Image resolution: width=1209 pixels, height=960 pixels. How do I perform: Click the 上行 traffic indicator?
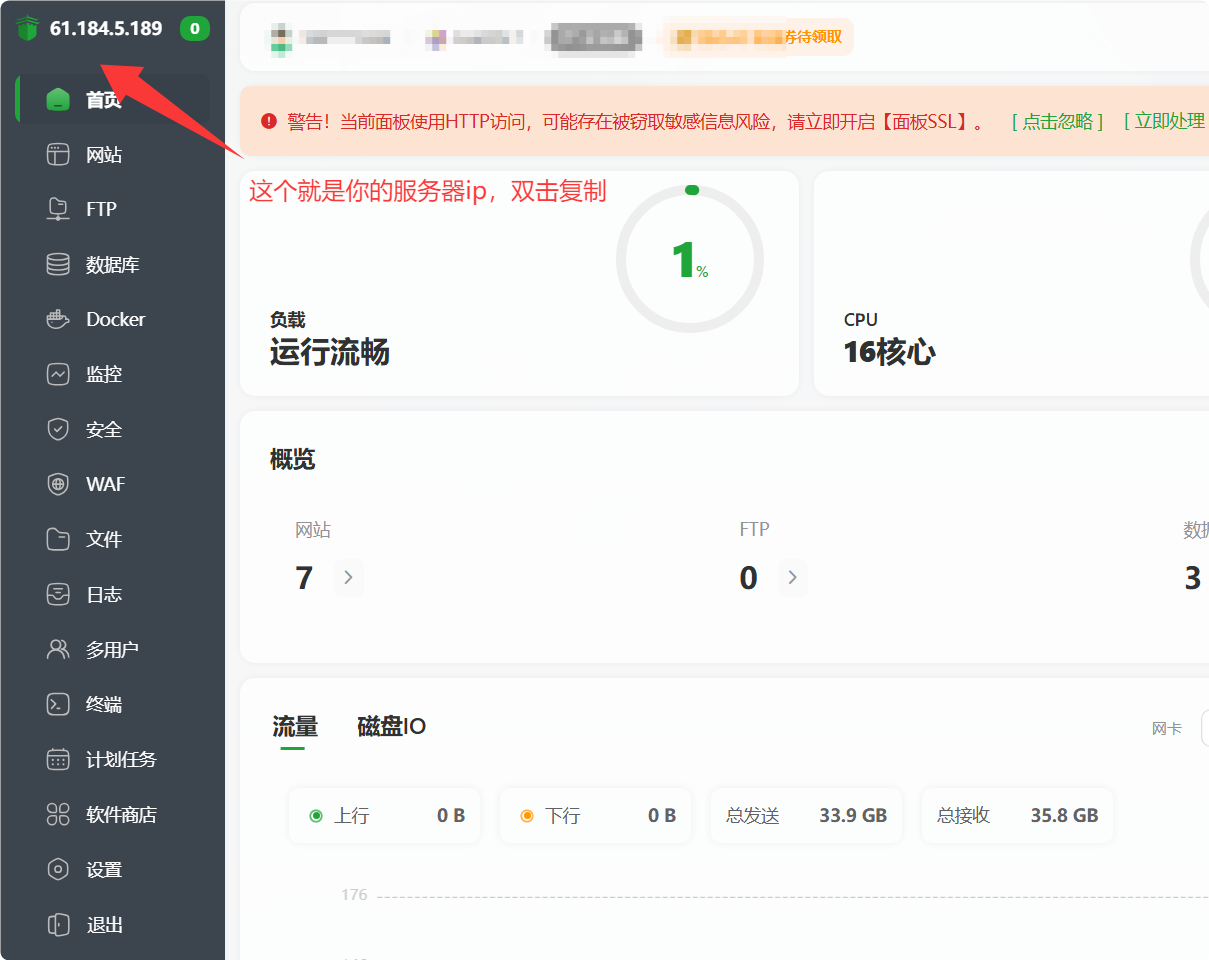click(x=384, y=815)
